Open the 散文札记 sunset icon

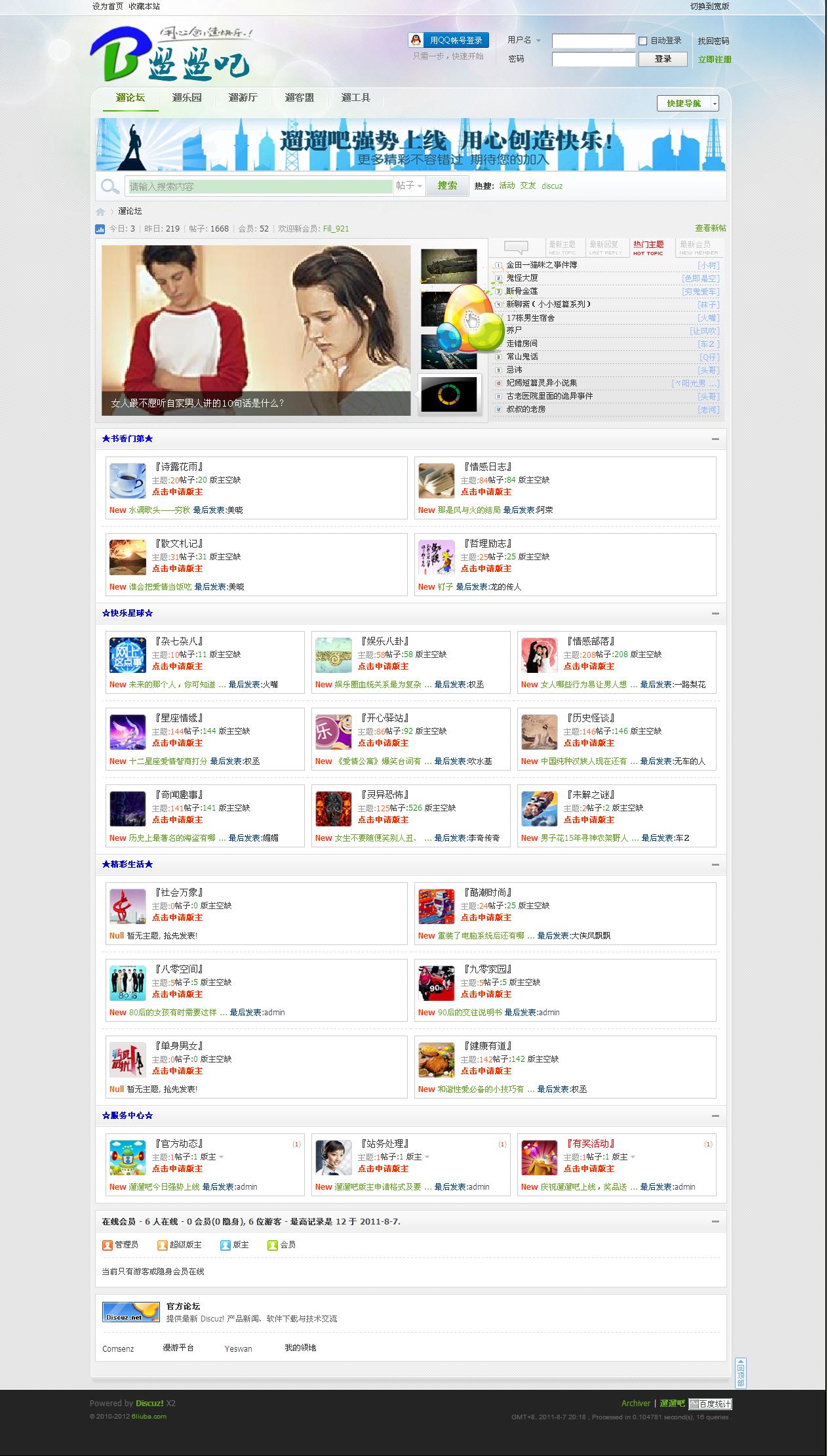click(x=128, y=557)
